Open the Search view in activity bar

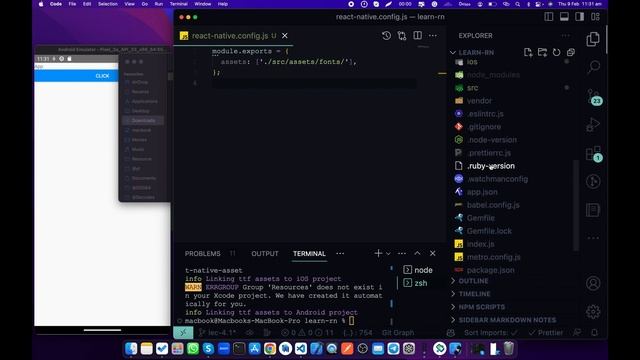pos(593,67)
